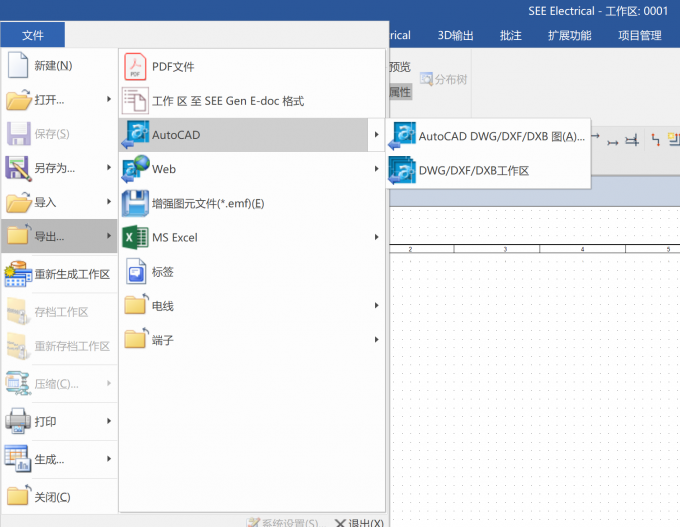
Task: Select 增强图元文件(*.emf)(E) entry
Action: pyautogui.click(x=252, y=203)
